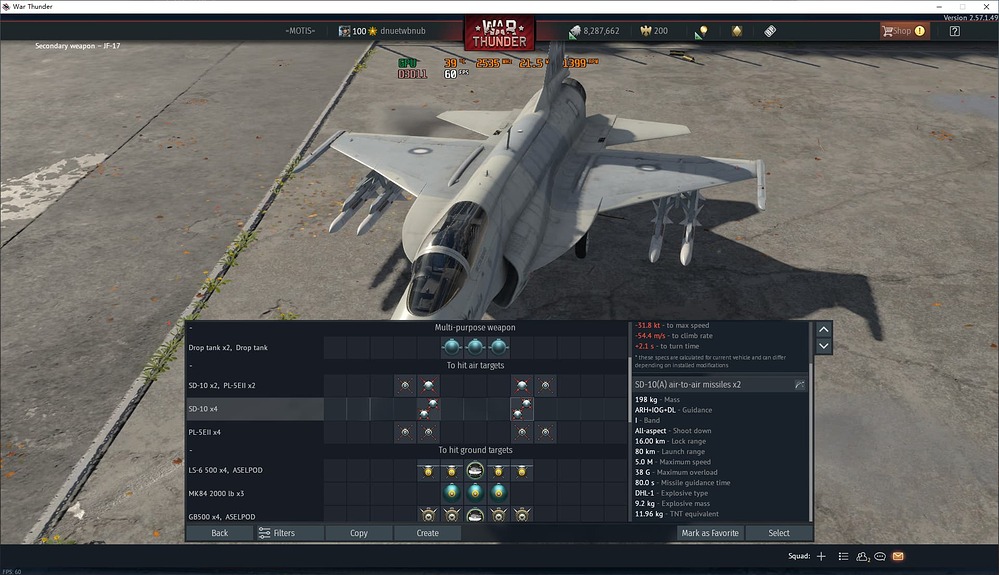Click the War Thunder logo
Viewport: 999px width, 575px height.
500,34
